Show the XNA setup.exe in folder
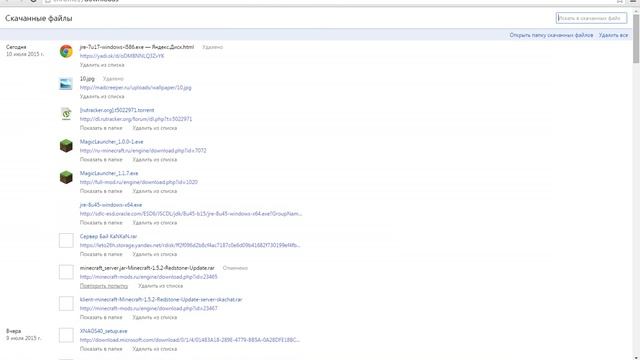 (x=101, y=349)
